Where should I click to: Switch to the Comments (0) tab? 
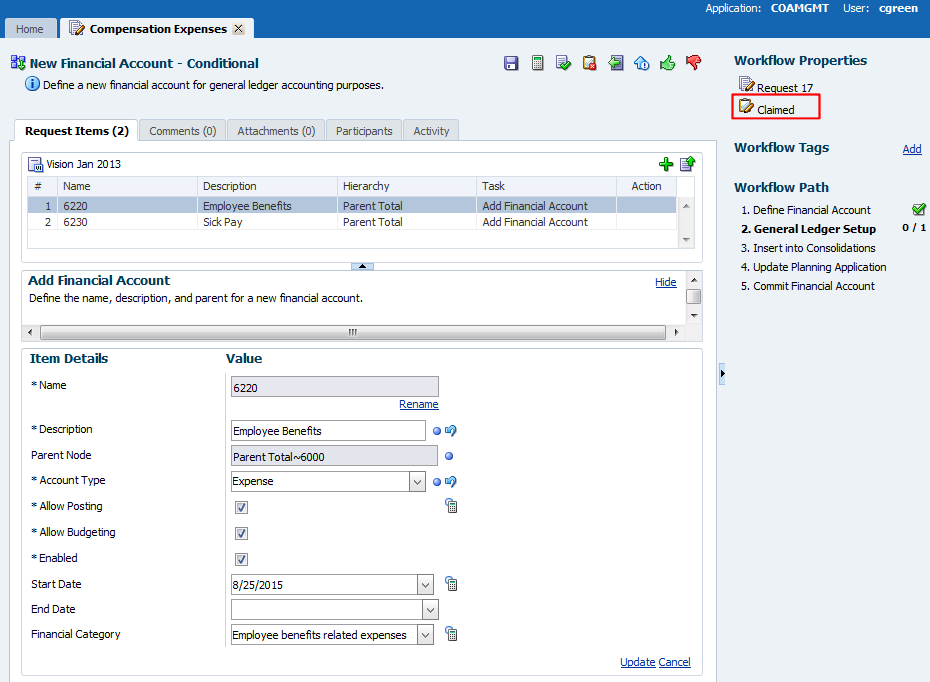(182, 131)
